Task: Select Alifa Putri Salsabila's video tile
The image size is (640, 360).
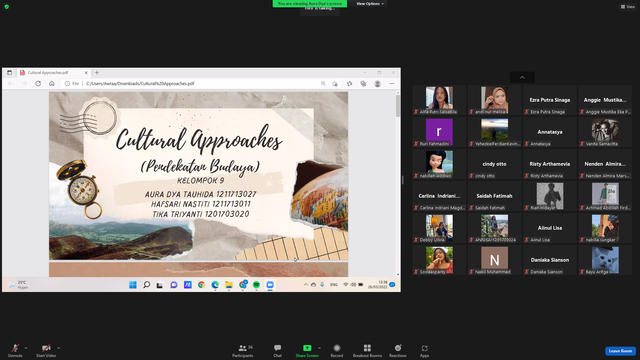Action: tap(439, 100)
